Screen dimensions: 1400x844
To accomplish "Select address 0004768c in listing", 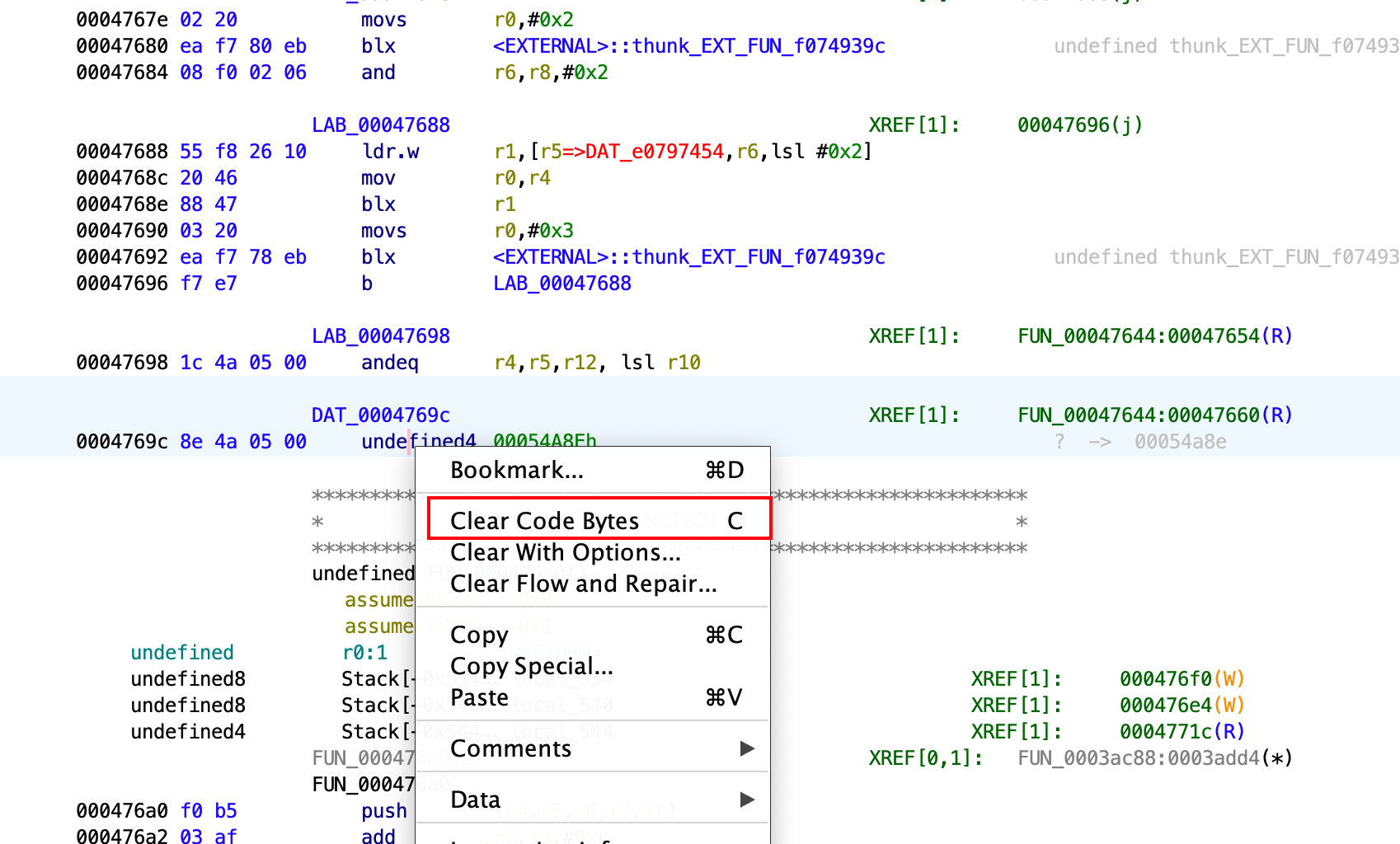I will click(122, 178).
